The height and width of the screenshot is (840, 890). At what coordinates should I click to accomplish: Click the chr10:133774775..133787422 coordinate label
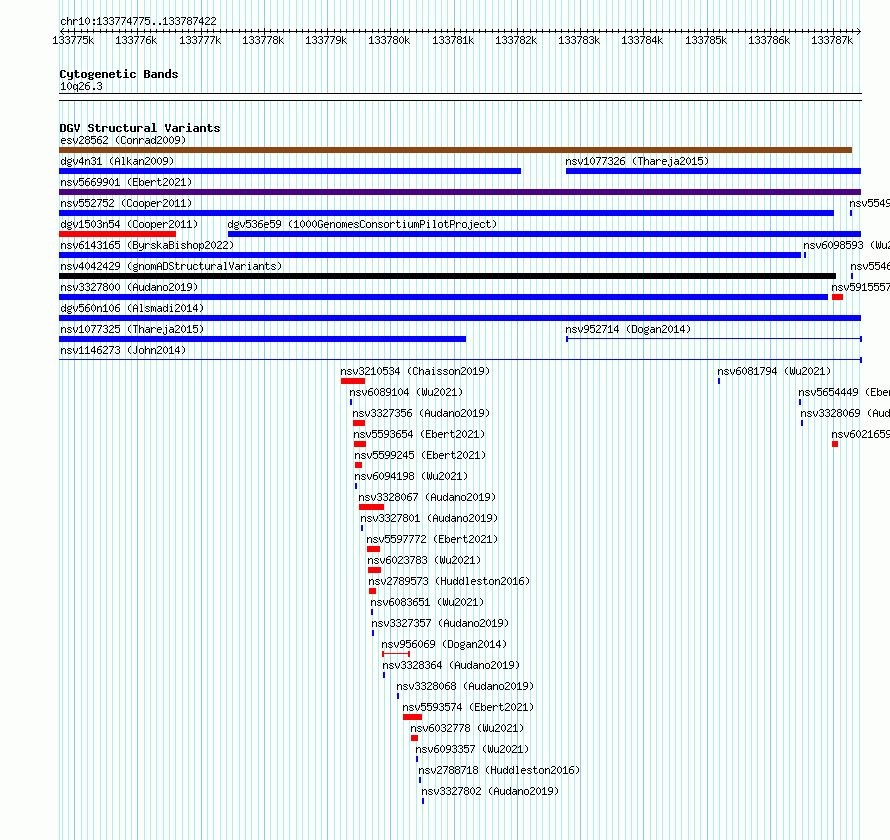click(138, 21)
